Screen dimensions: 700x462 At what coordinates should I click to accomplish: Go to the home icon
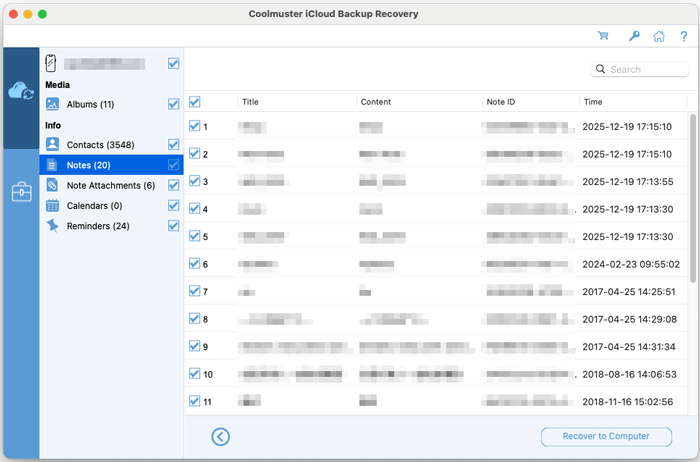pyautogui.click(x=659, y=36)
